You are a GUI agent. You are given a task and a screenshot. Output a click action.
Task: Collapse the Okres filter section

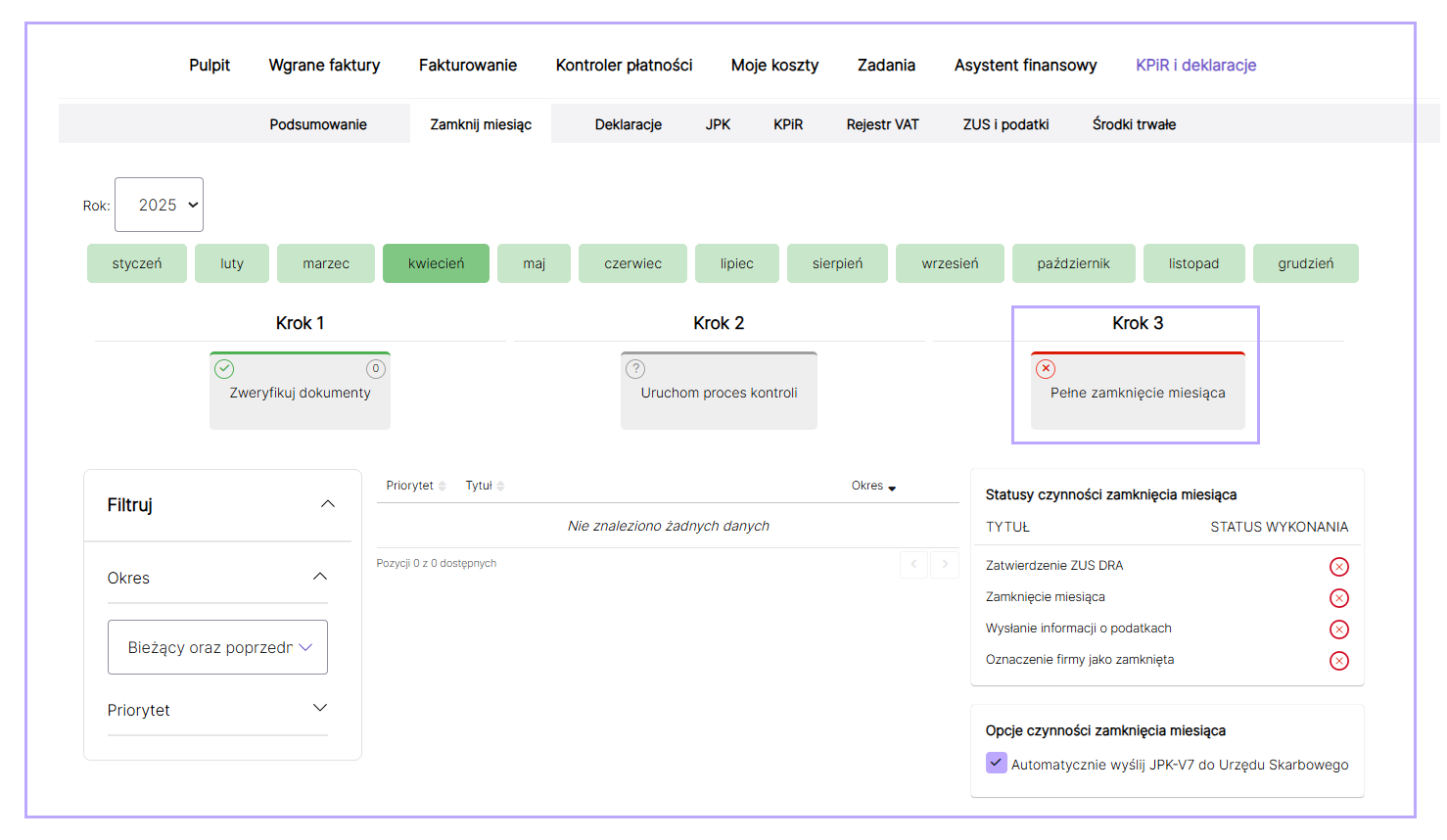tap(320, 577)
